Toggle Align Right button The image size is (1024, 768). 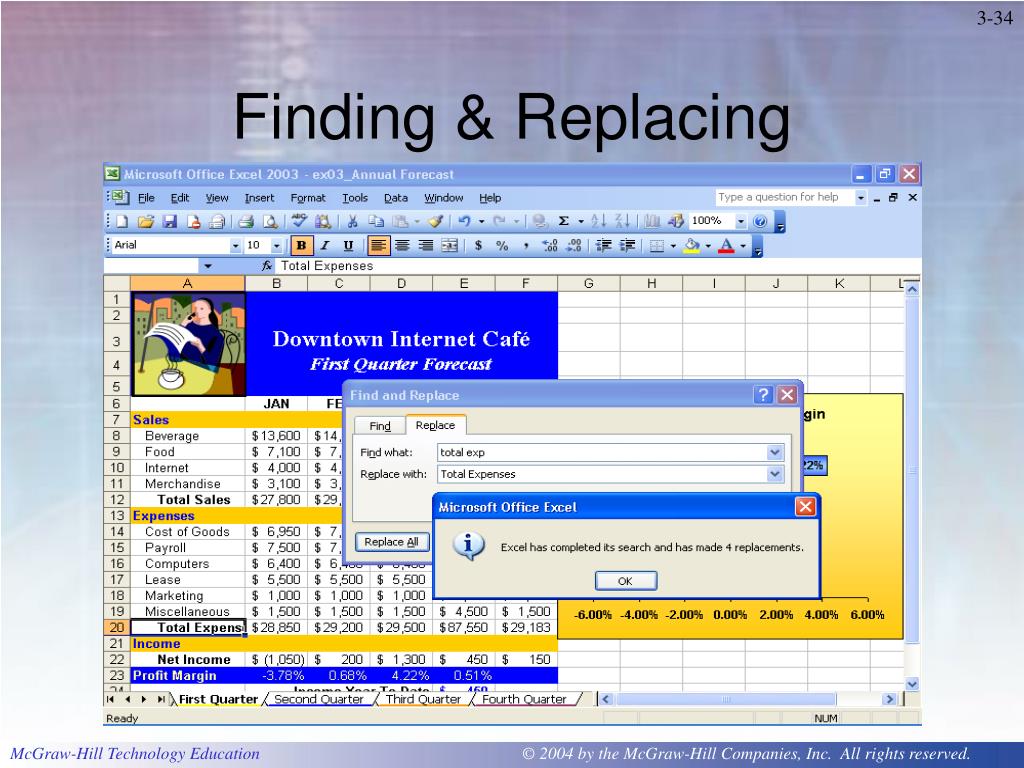pyautogui.click(x=426, y=246)
